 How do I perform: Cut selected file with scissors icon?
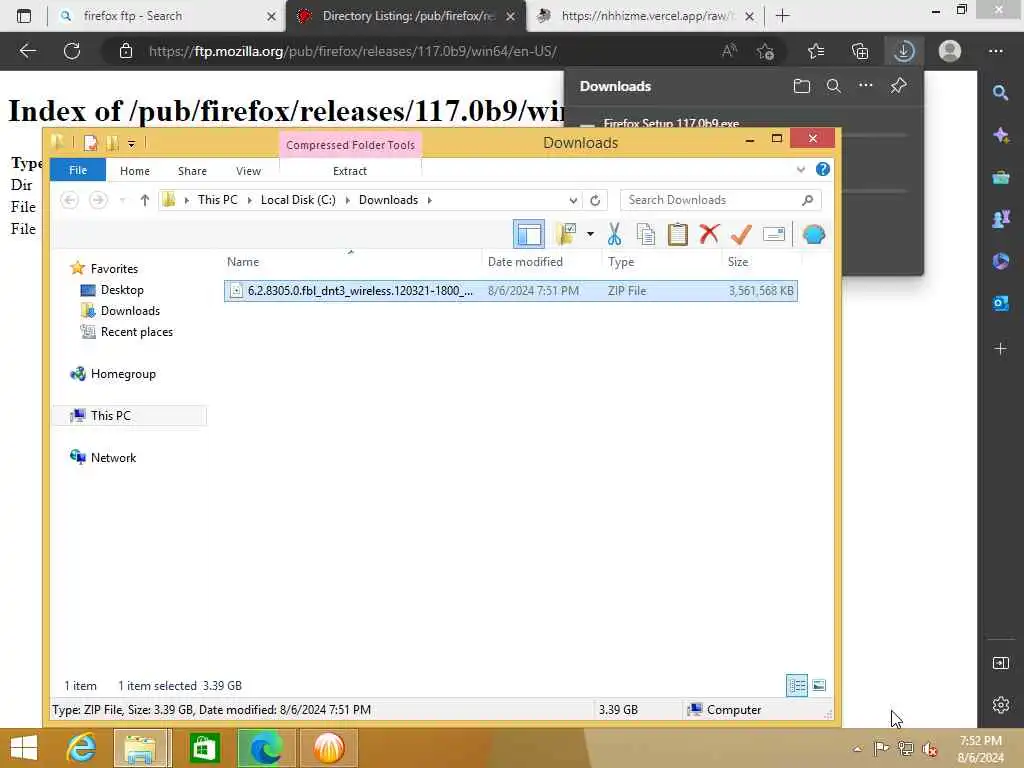coord(614,234)
